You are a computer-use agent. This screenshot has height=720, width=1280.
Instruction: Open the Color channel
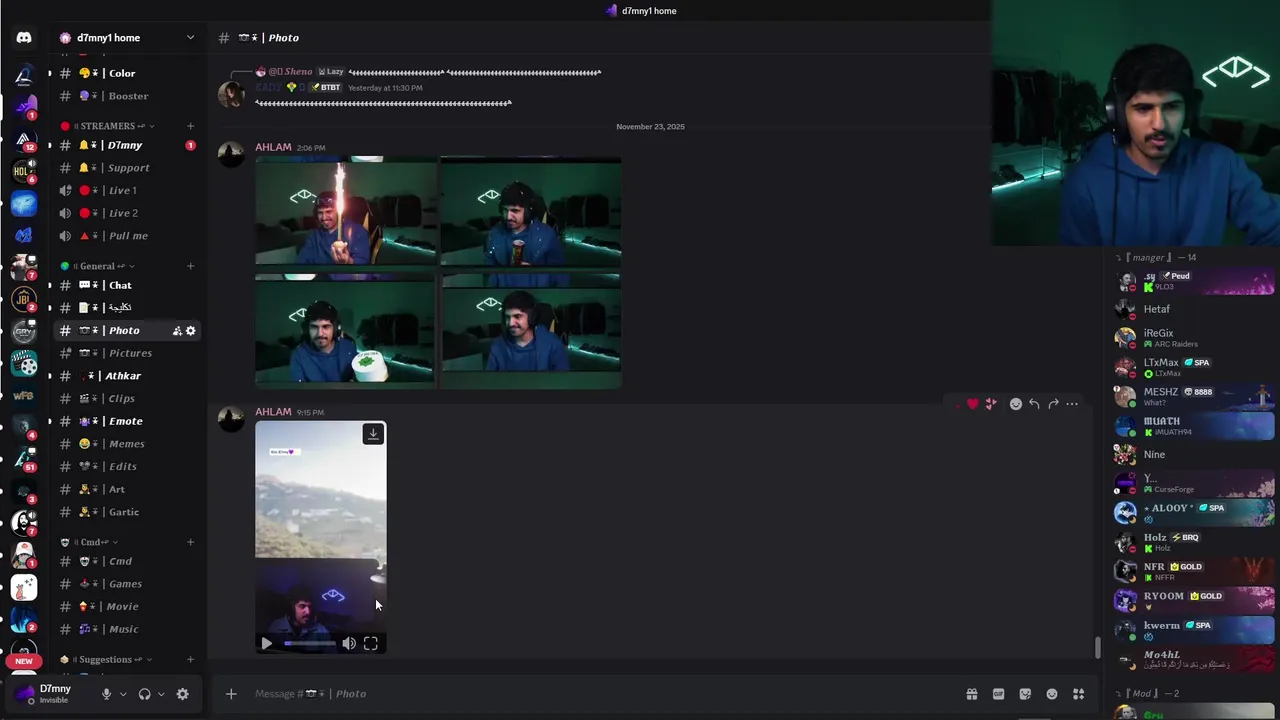pos(127,73)
